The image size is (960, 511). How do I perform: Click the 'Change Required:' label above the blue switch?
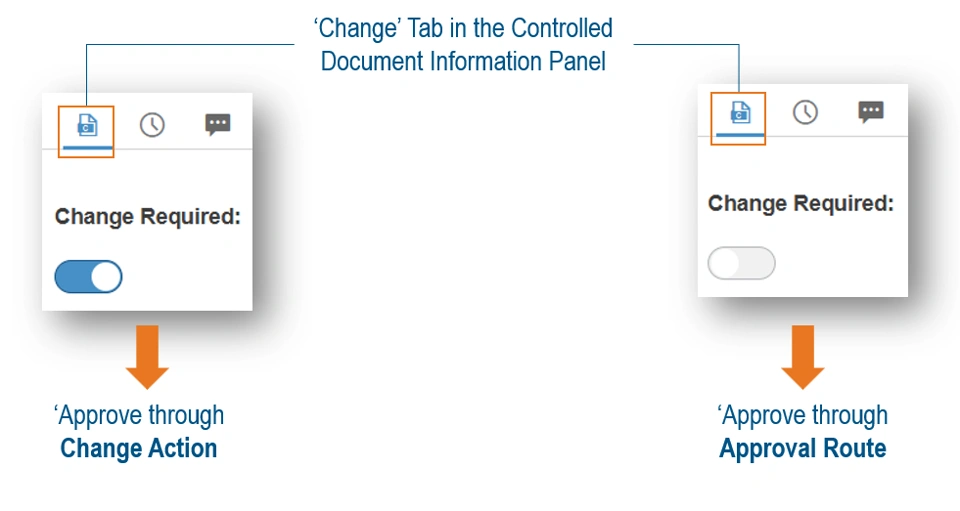(148, 217)
